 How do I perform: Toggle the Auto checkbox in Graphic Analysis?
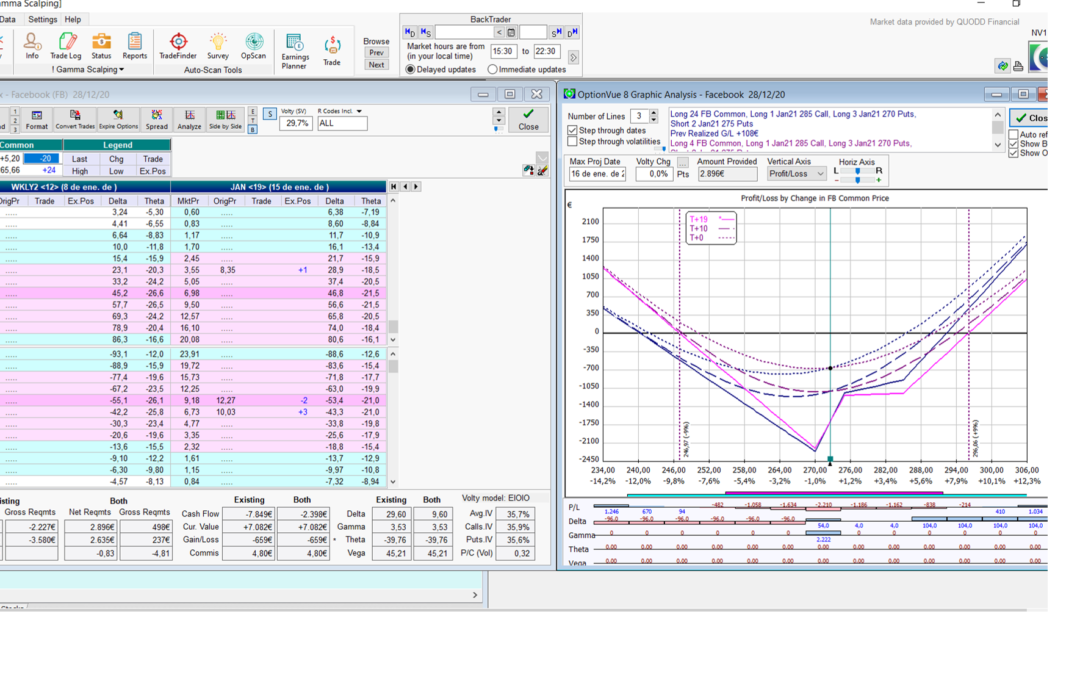pos(1013,134)
